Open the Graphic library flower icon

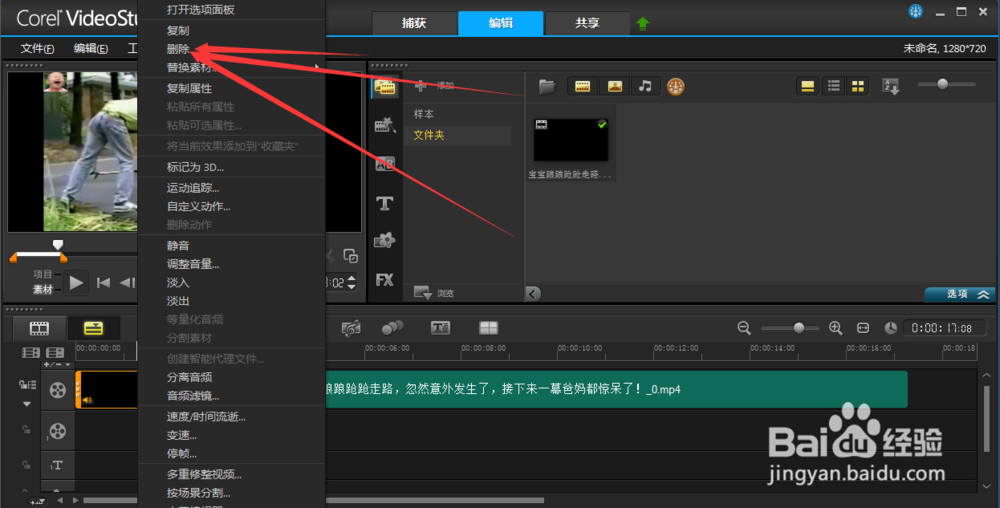point(385,241)
